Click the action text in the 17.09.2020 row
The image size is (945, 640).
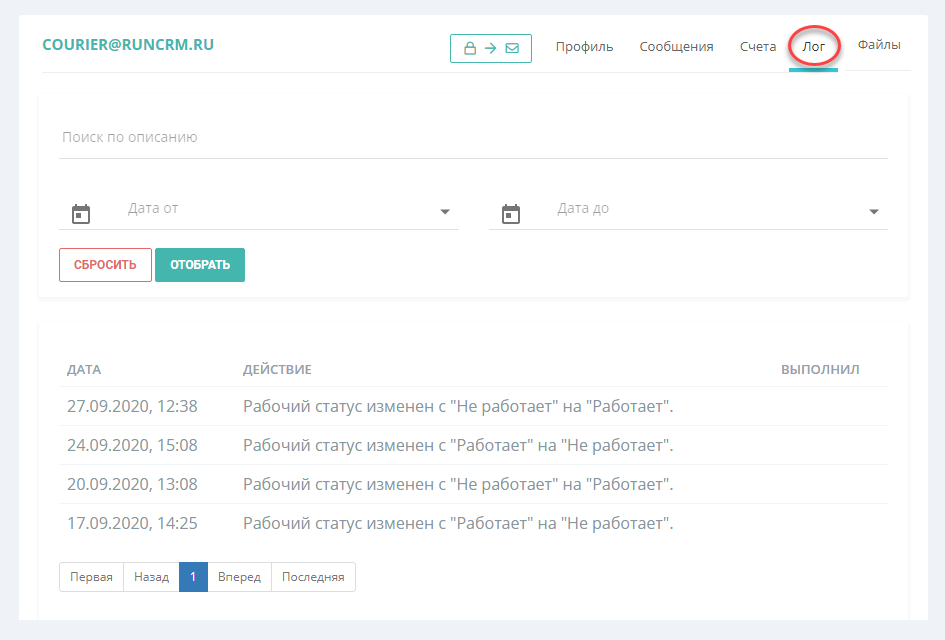coord(458,523)
